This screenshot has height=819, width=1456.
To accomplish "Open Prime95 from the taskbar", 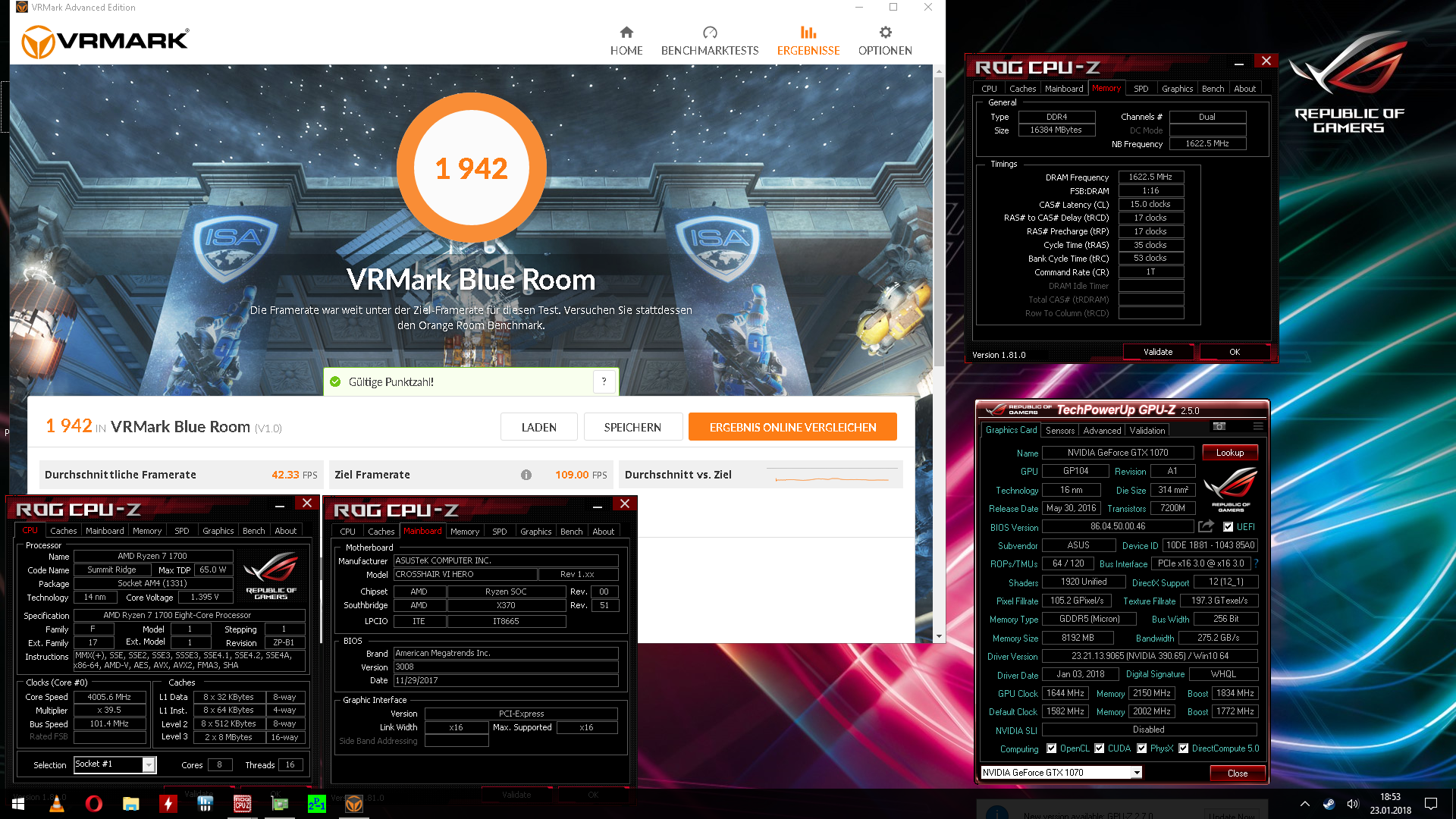I will (x=317, y=804).
